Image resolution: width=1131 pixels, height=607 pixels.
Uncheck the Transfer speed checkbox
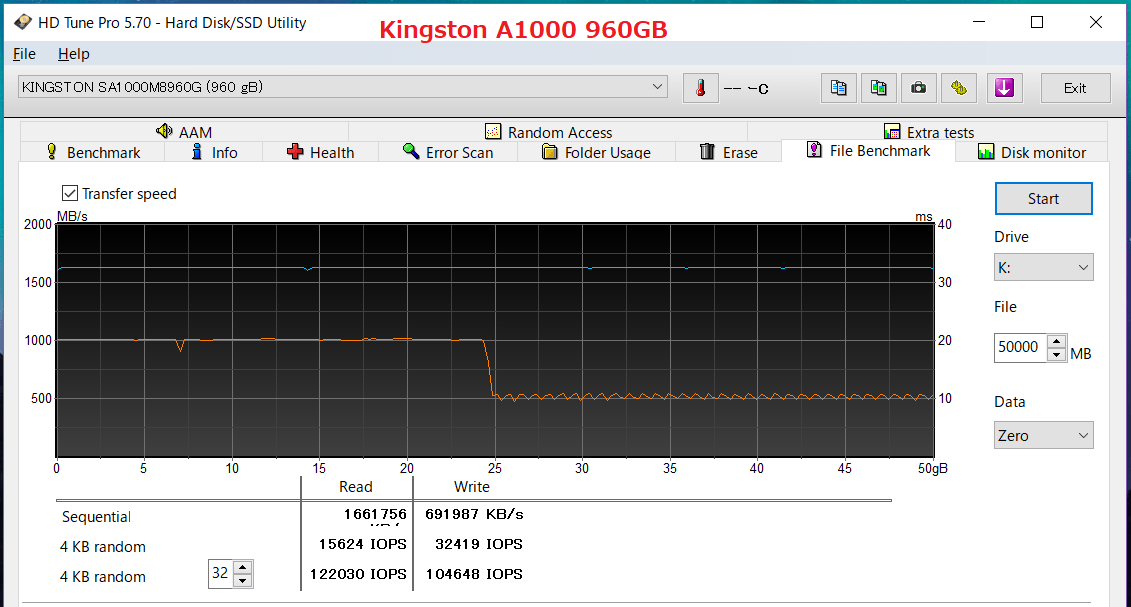(x=70, y=193)
